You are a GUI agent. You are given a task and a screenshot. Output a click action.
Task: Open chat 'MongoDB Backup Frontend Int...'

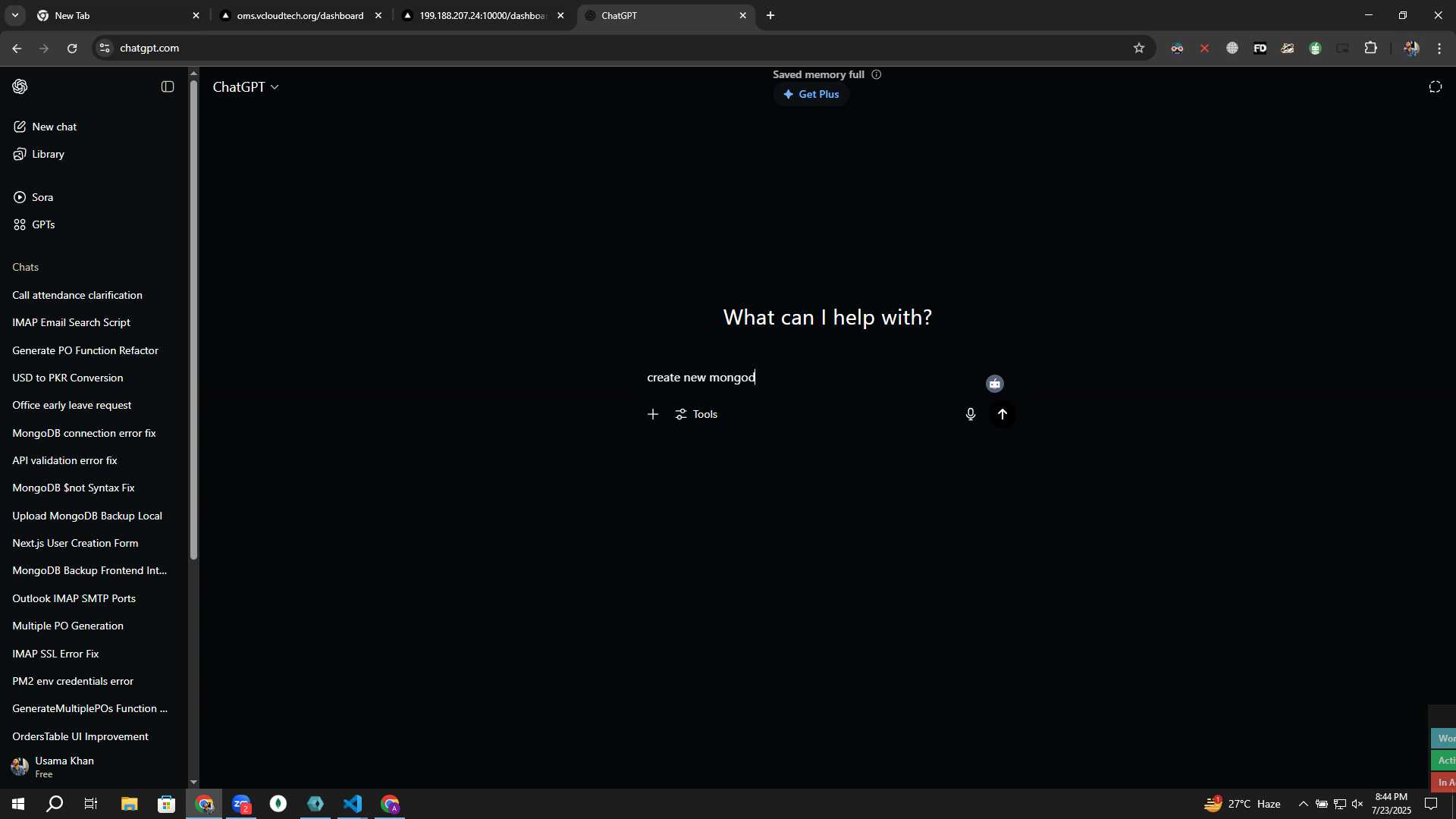pyautogui.click(x=89, y=570)
